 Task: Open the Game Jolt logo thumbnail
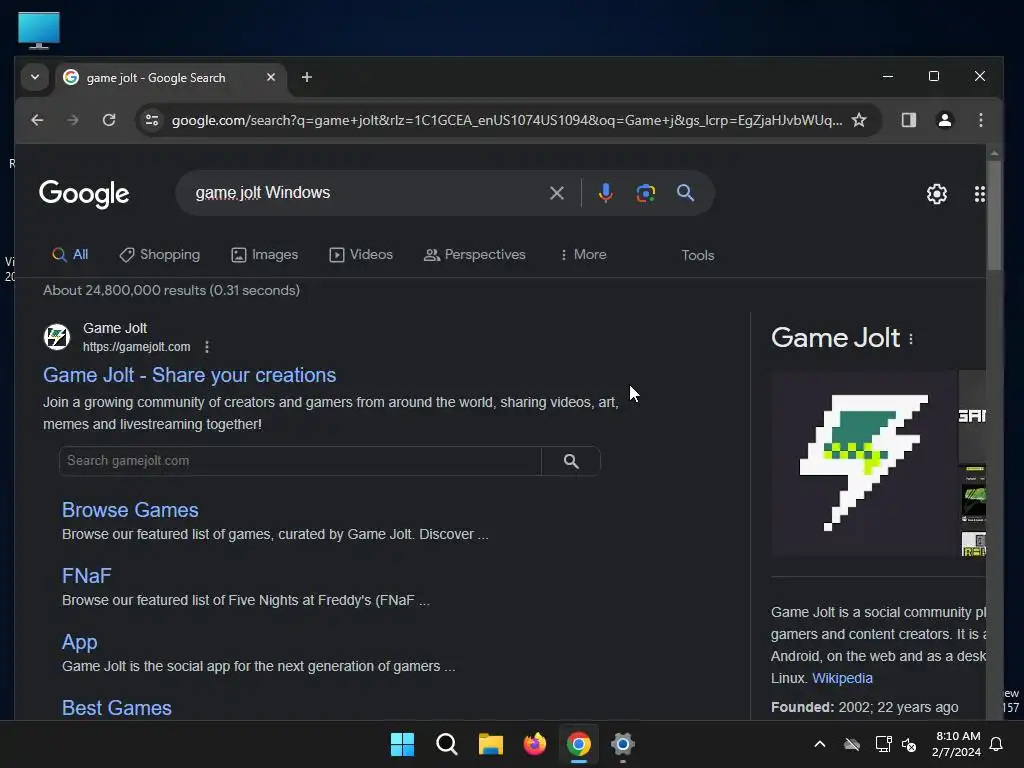863,463
